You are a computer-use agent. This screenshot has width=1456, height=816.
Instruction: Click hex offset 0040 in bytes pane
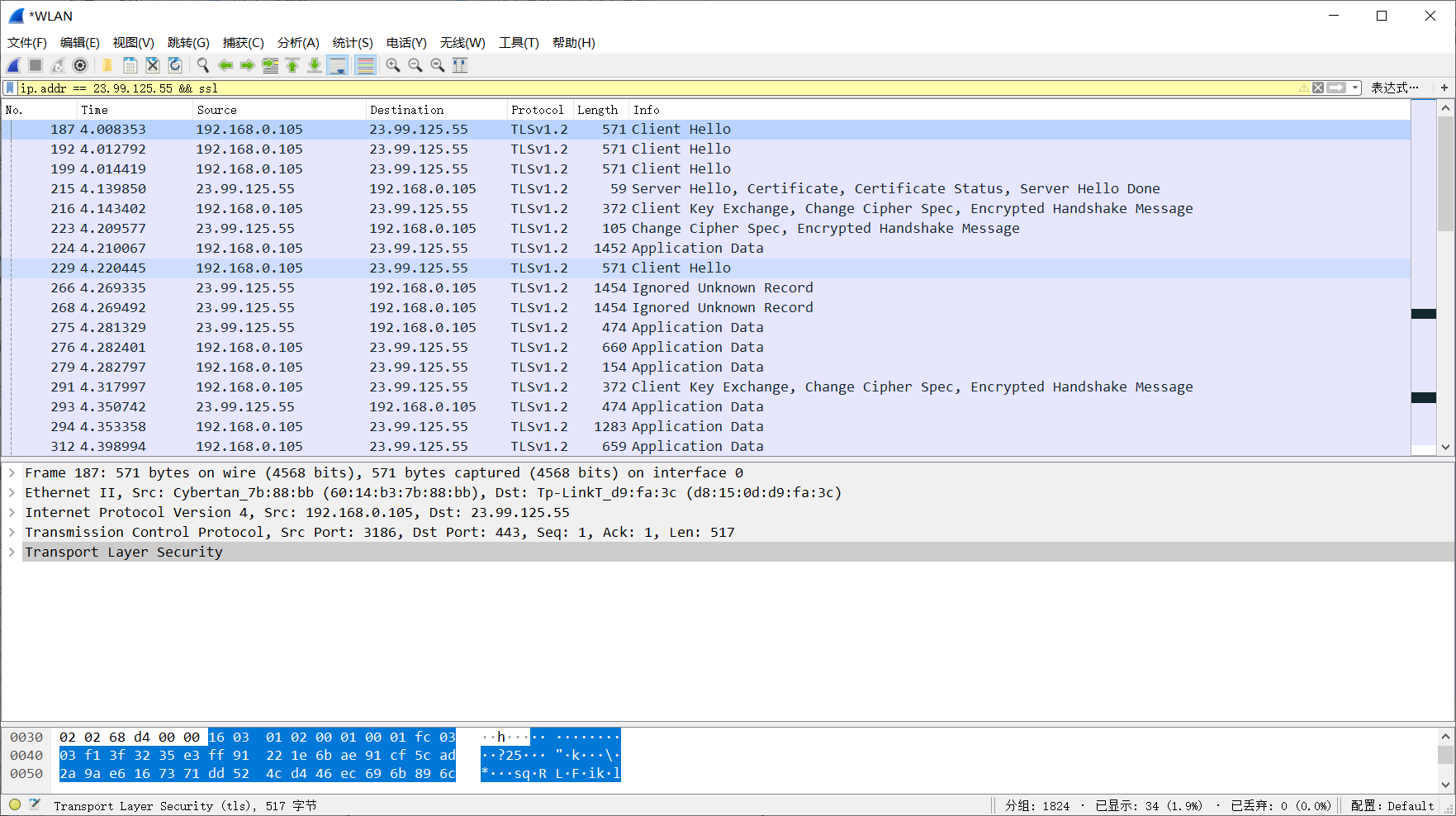click(x=26, y=756)
